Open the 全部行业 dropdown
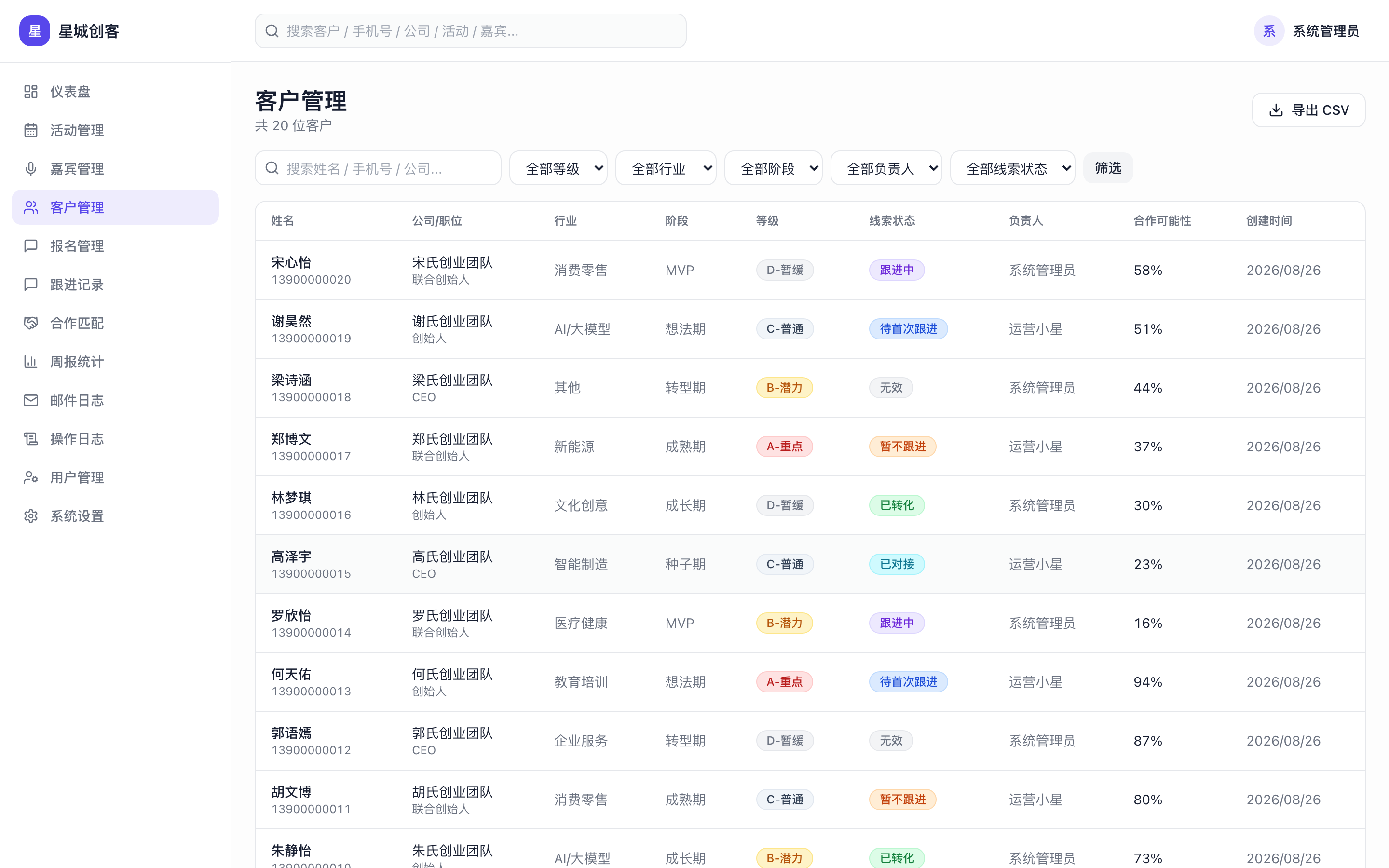 pos(666,168)
